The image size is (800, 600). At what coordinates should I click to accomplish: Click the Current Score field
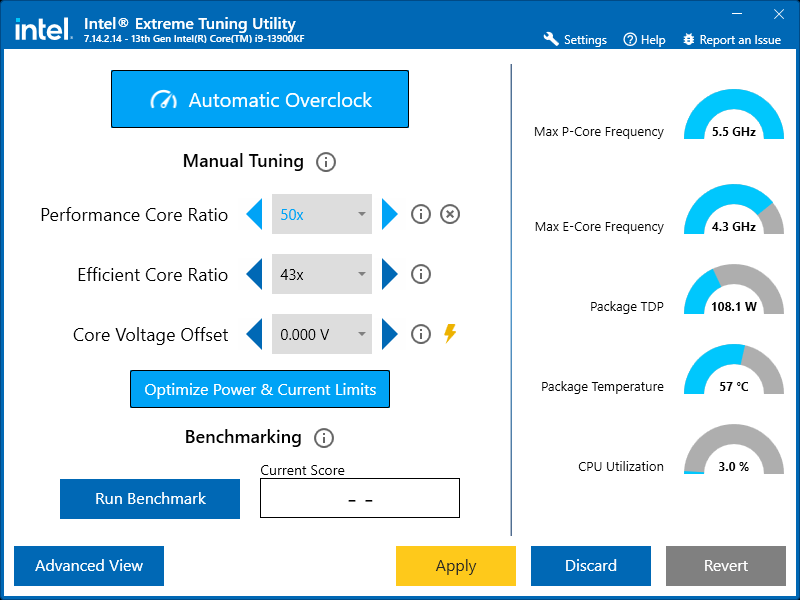point(360,498)
